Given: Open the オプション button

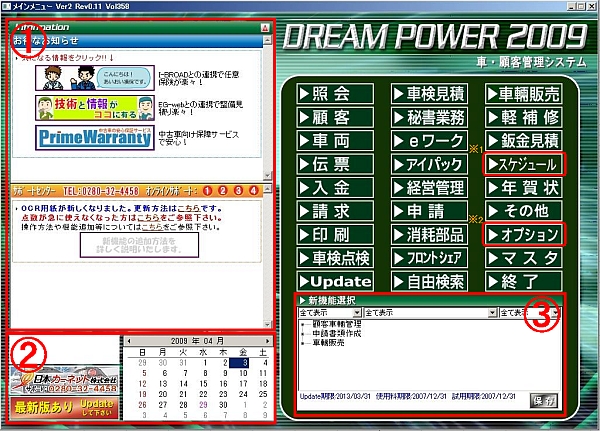Looking at the screenshot, I should (524, 235).
